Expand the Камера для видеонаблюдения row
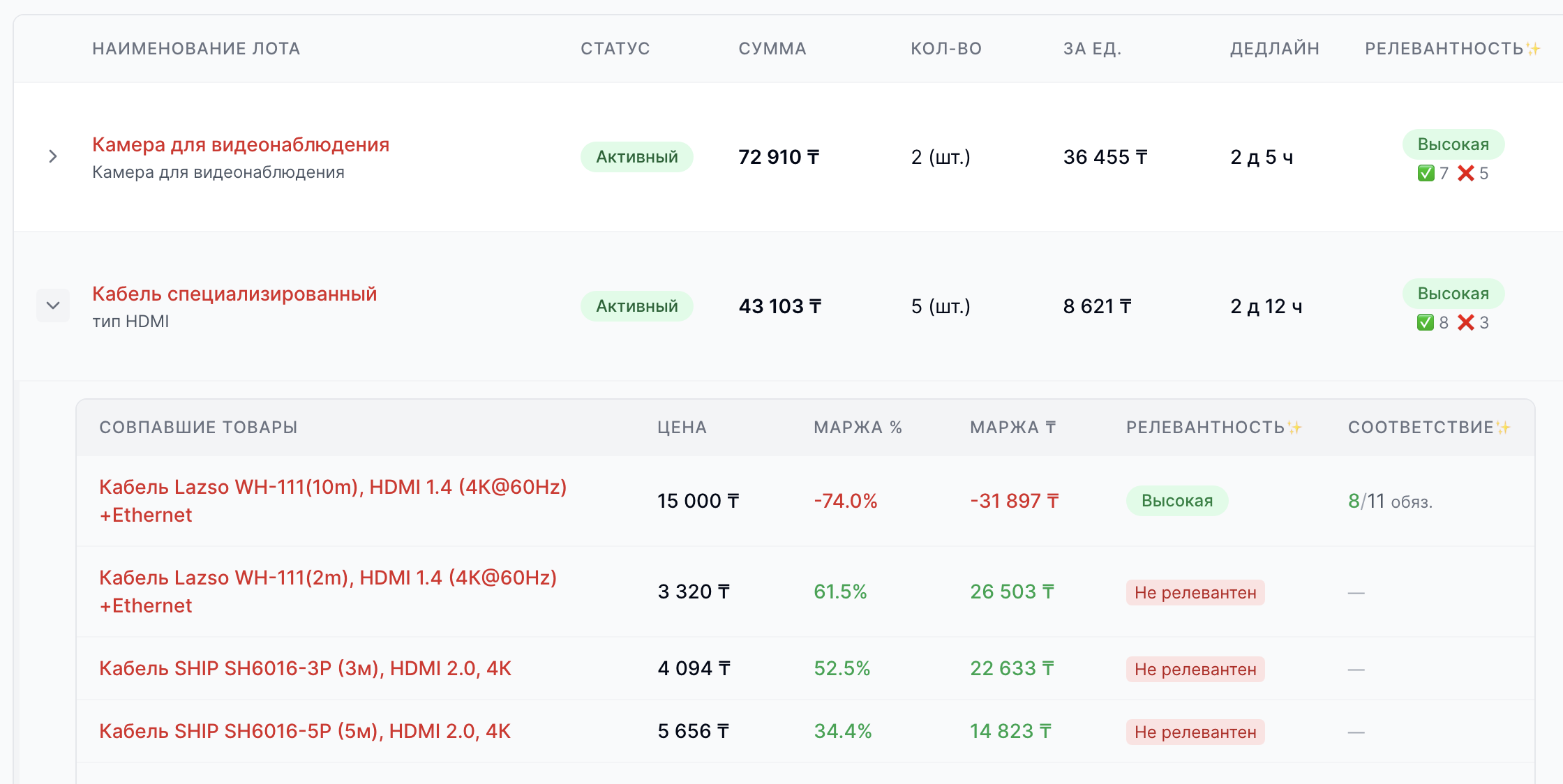Image resolution: width=1563 pixels, height=784 pixels. pos(53,156)
